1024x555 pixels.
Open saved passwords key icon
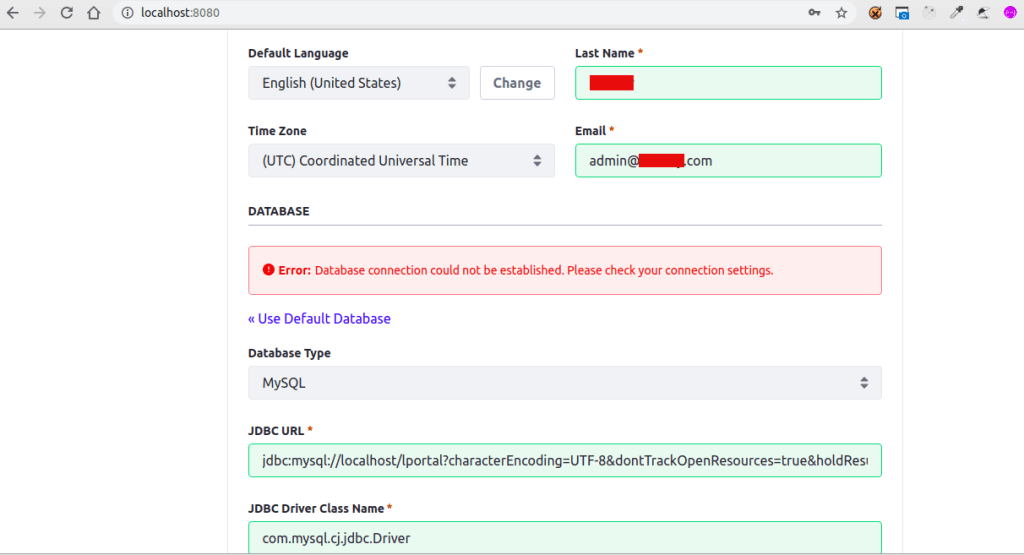tap(815, 13)
